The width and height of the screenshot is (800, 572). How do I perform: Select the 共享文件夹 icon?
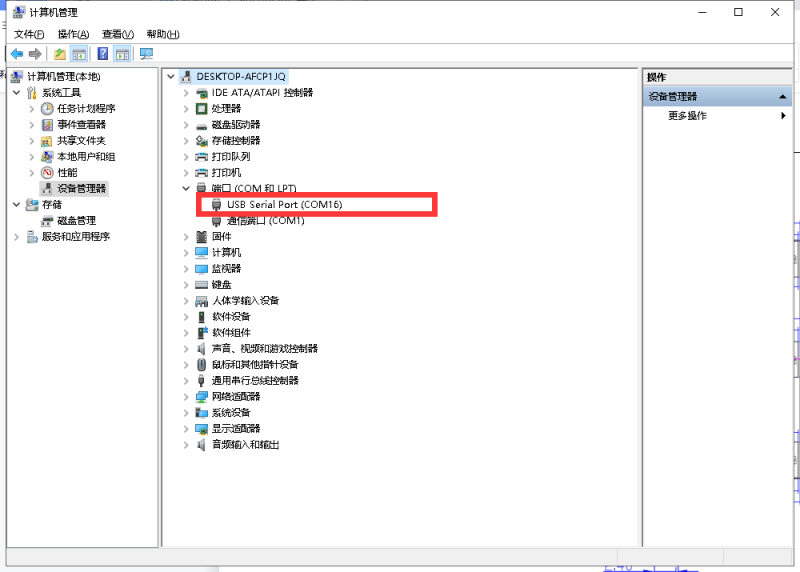pyautogui.click(x=47, y=141)
